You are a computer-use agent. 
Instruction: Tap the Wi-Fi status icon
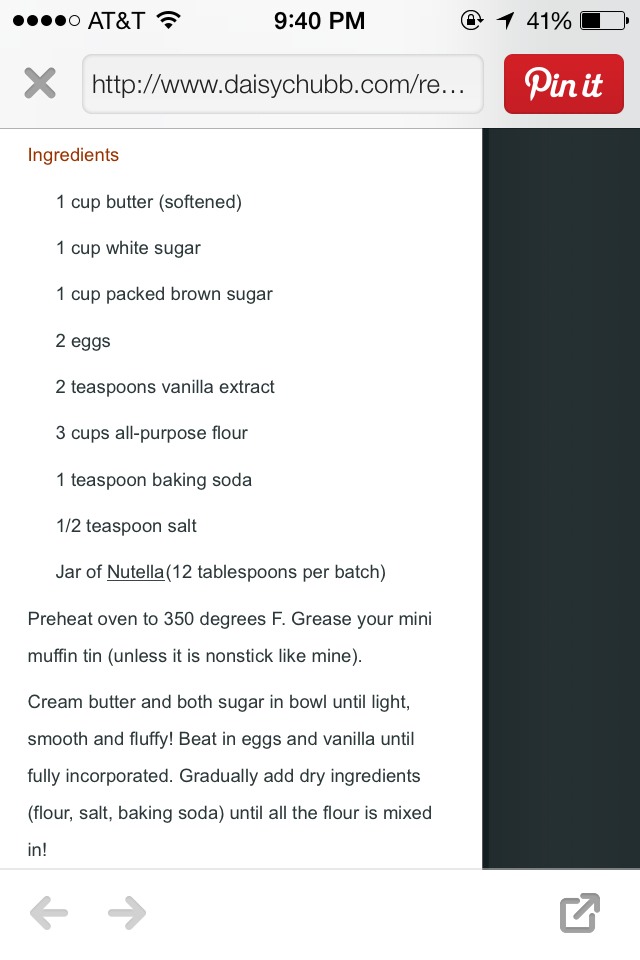[x=168, y=21]
